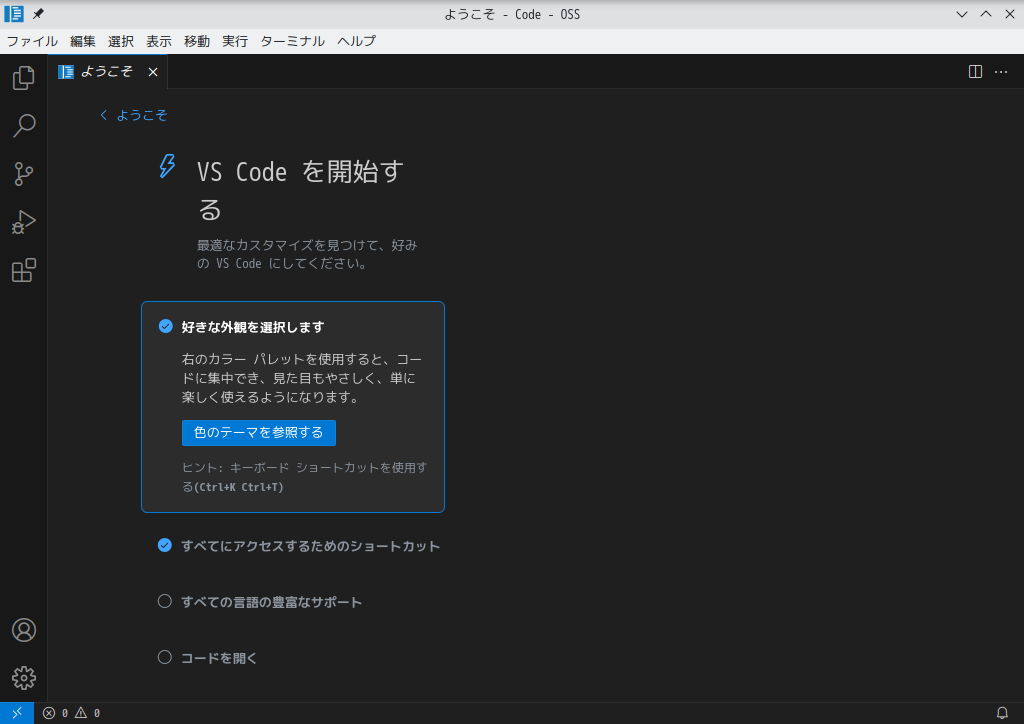The image size is (1024, 724).
Task: Open the ヘルプ menu
Action: (357, 41)
